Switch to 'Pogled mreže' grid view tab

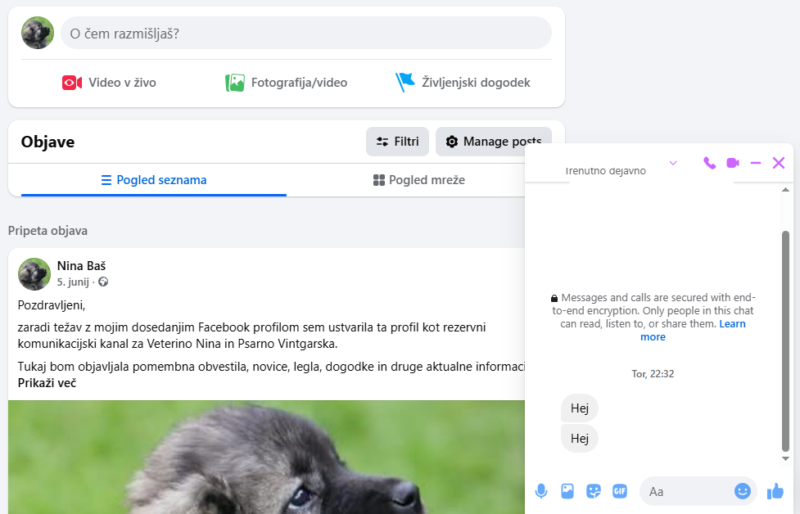(x=419, y=180)
